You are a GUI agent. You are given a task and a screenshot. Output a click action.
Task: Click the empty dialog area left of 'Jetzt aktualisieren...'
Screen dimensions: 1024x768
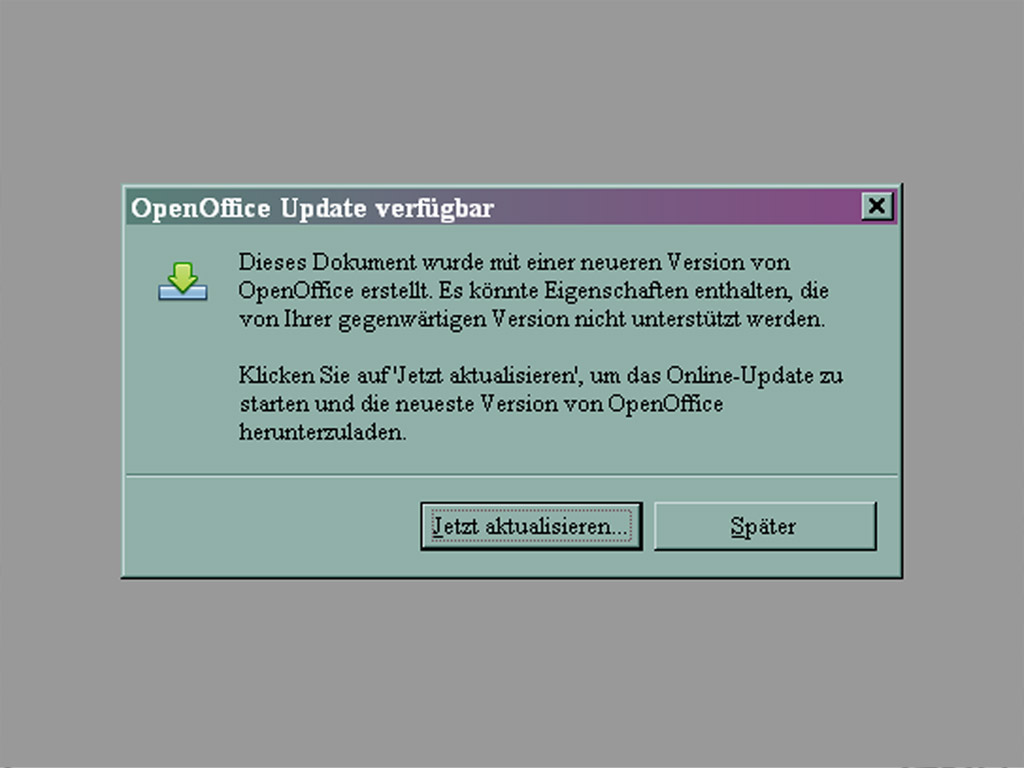(x=273, y=526)
